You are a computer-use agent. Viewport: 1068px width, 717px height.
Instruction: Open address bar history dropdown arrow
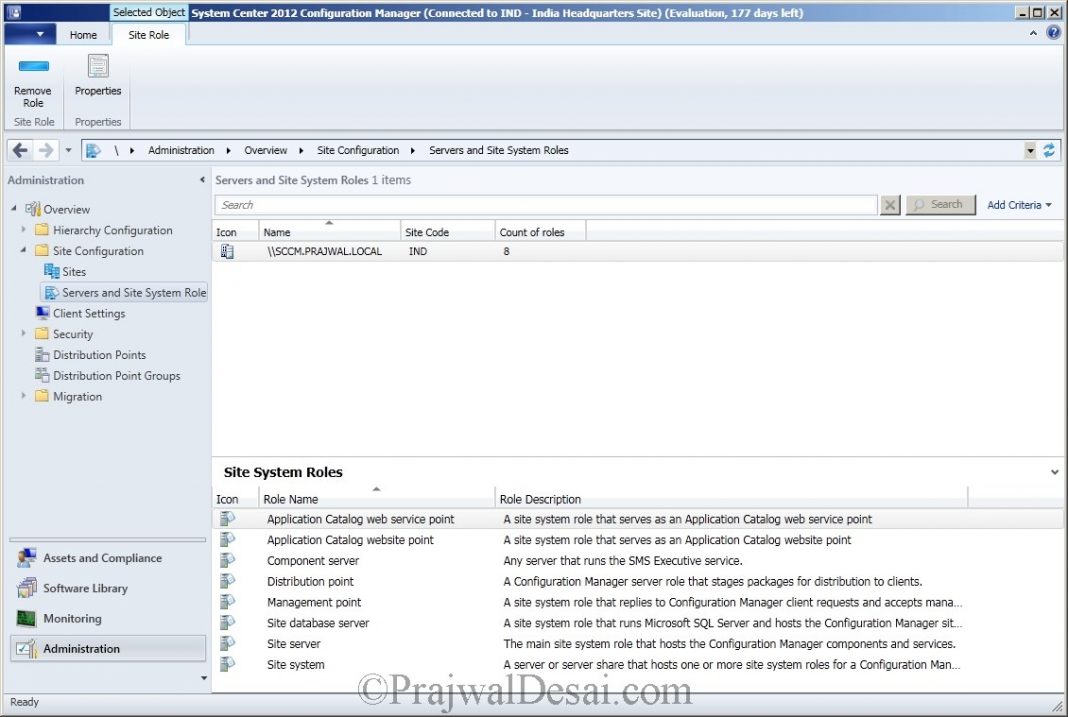(1031, 150)
